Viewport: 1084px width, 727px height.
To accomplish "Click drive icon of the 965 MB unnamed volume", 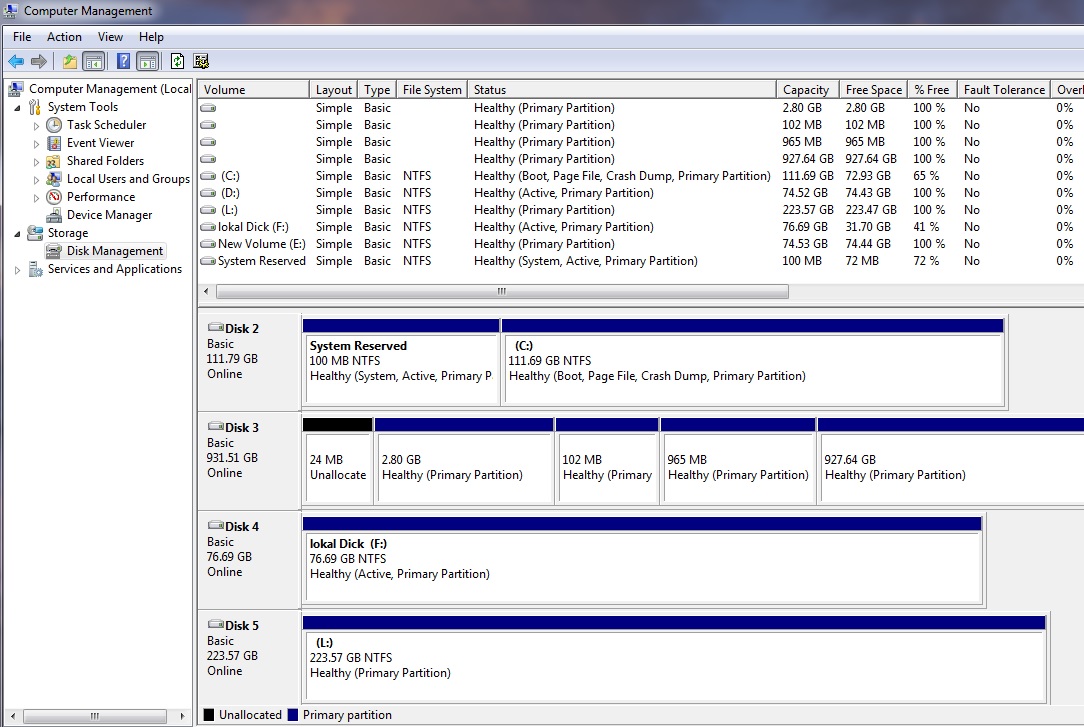I will click(208, 142).
